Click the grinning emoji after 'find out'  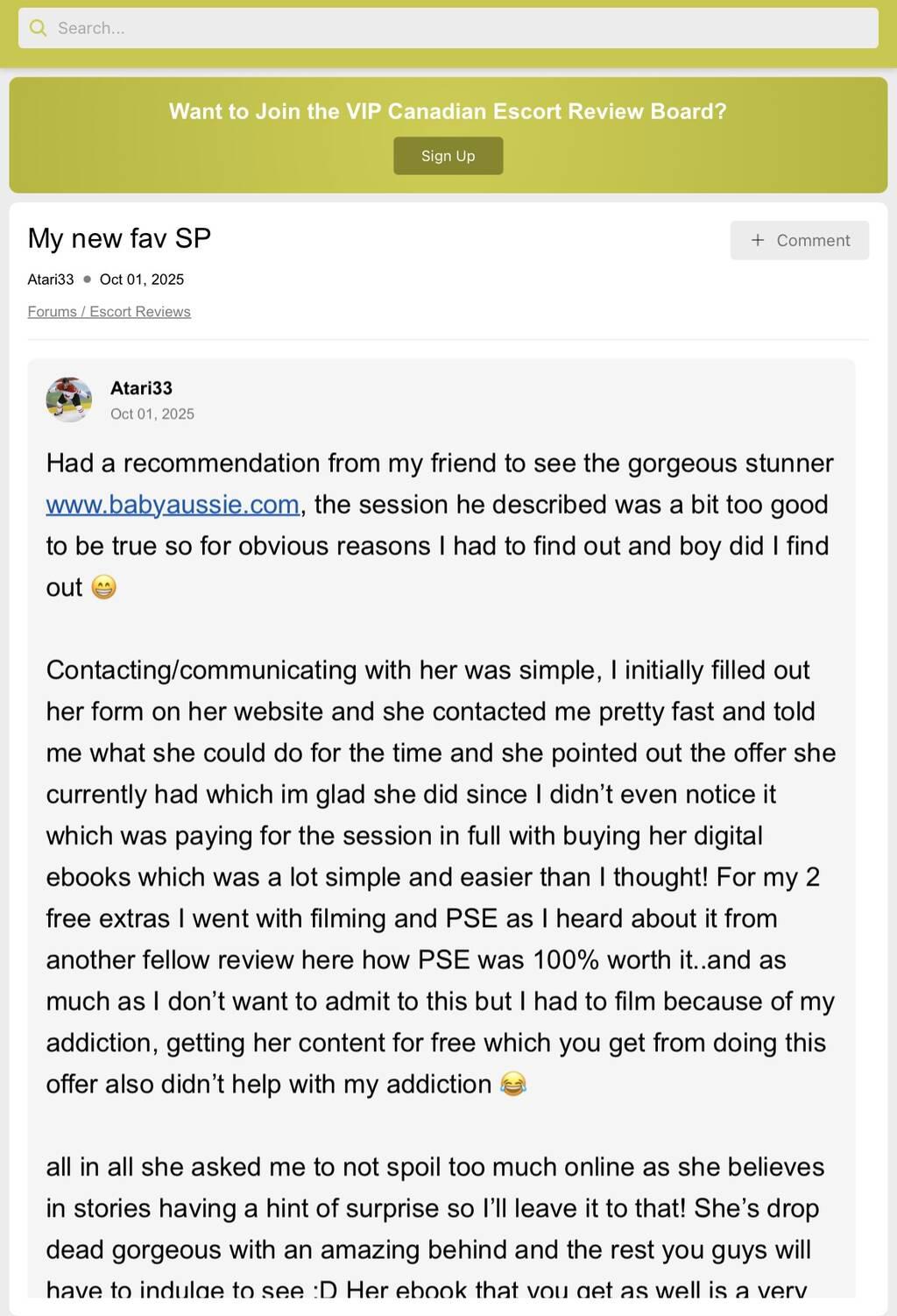pos(103,587)
